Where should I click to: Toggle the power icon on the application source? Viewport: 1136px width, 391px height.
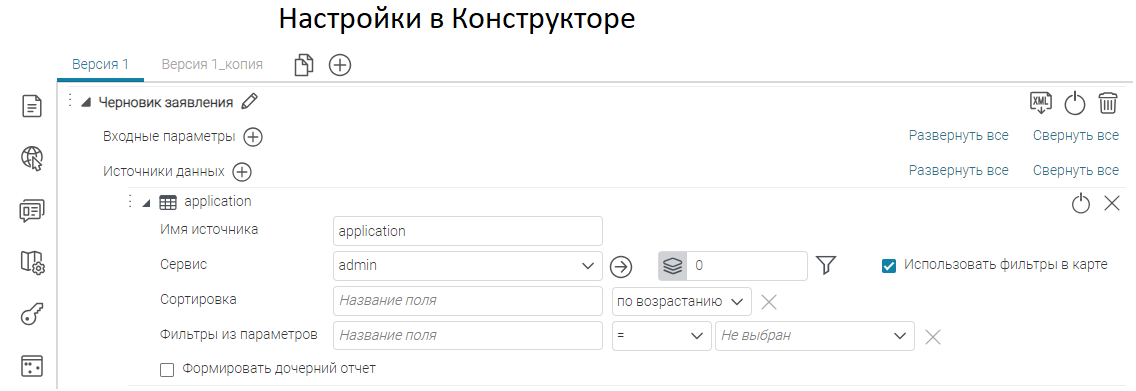[x=1080, y=203]
